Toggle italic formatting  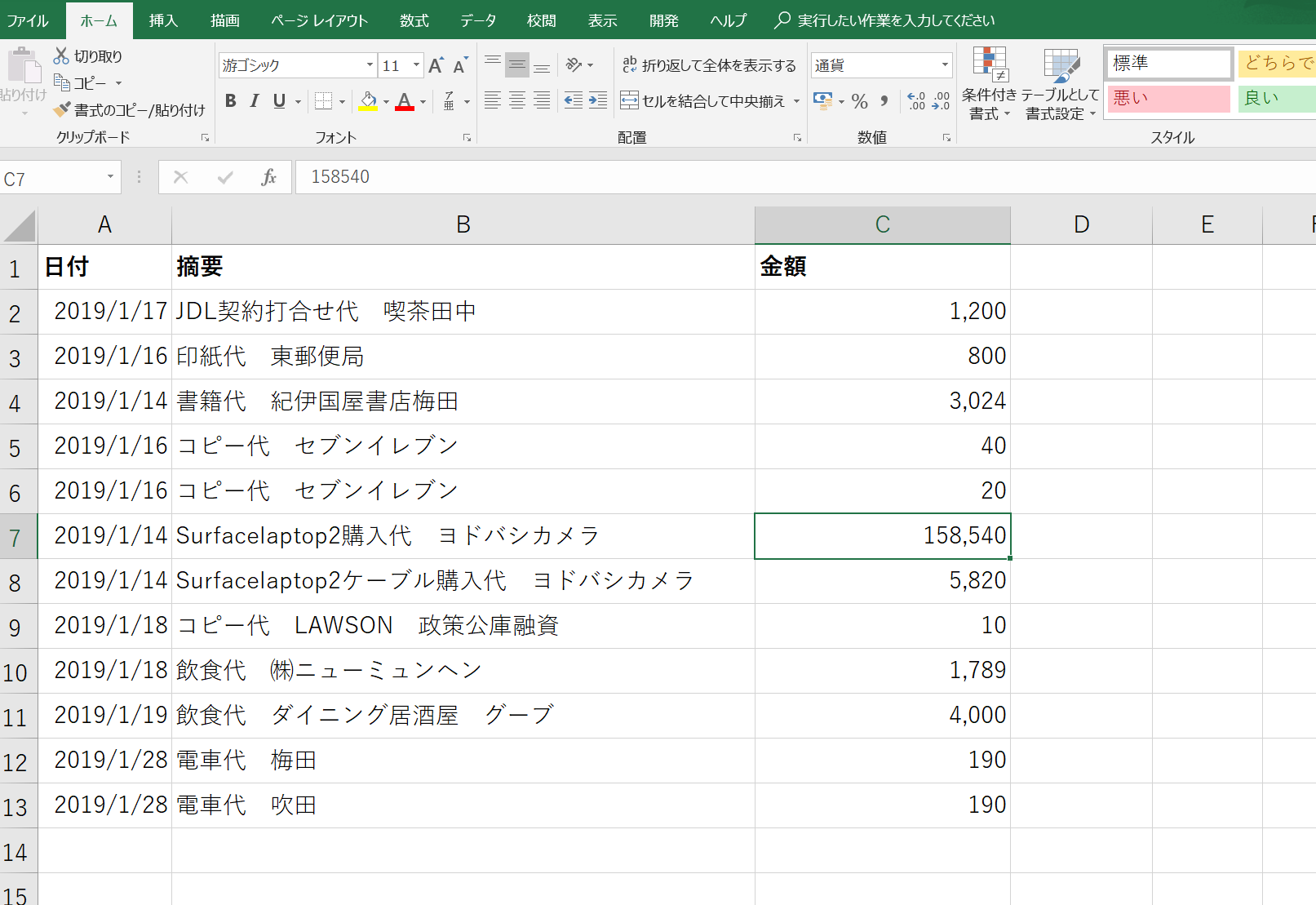click(255, 100)
